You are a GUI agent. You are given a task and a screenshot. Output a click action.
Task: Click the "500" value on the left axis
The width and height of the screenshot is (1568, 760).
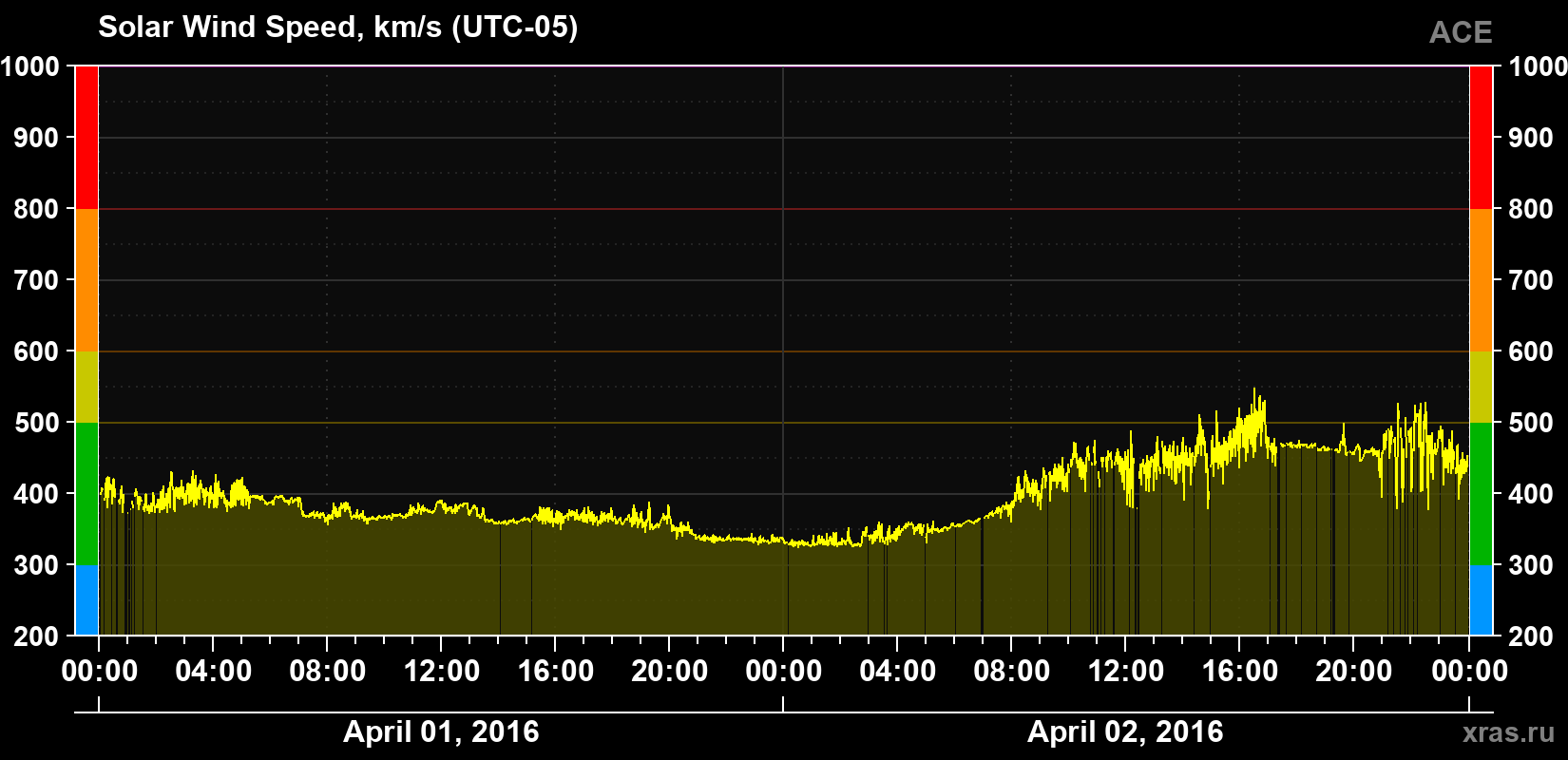36,423
